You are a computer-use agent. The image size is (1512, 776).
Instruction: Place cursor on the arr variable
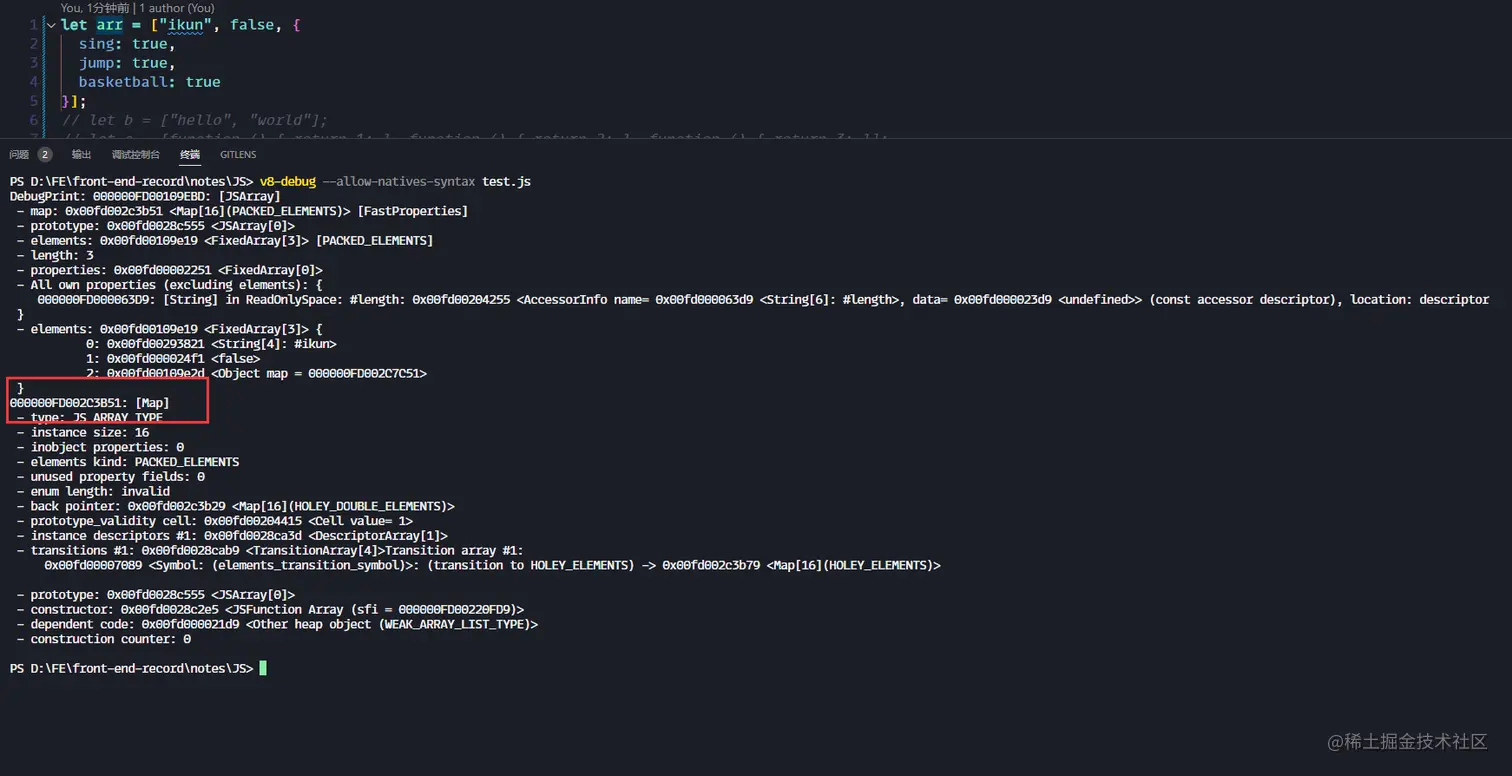(x=109, y=25)
